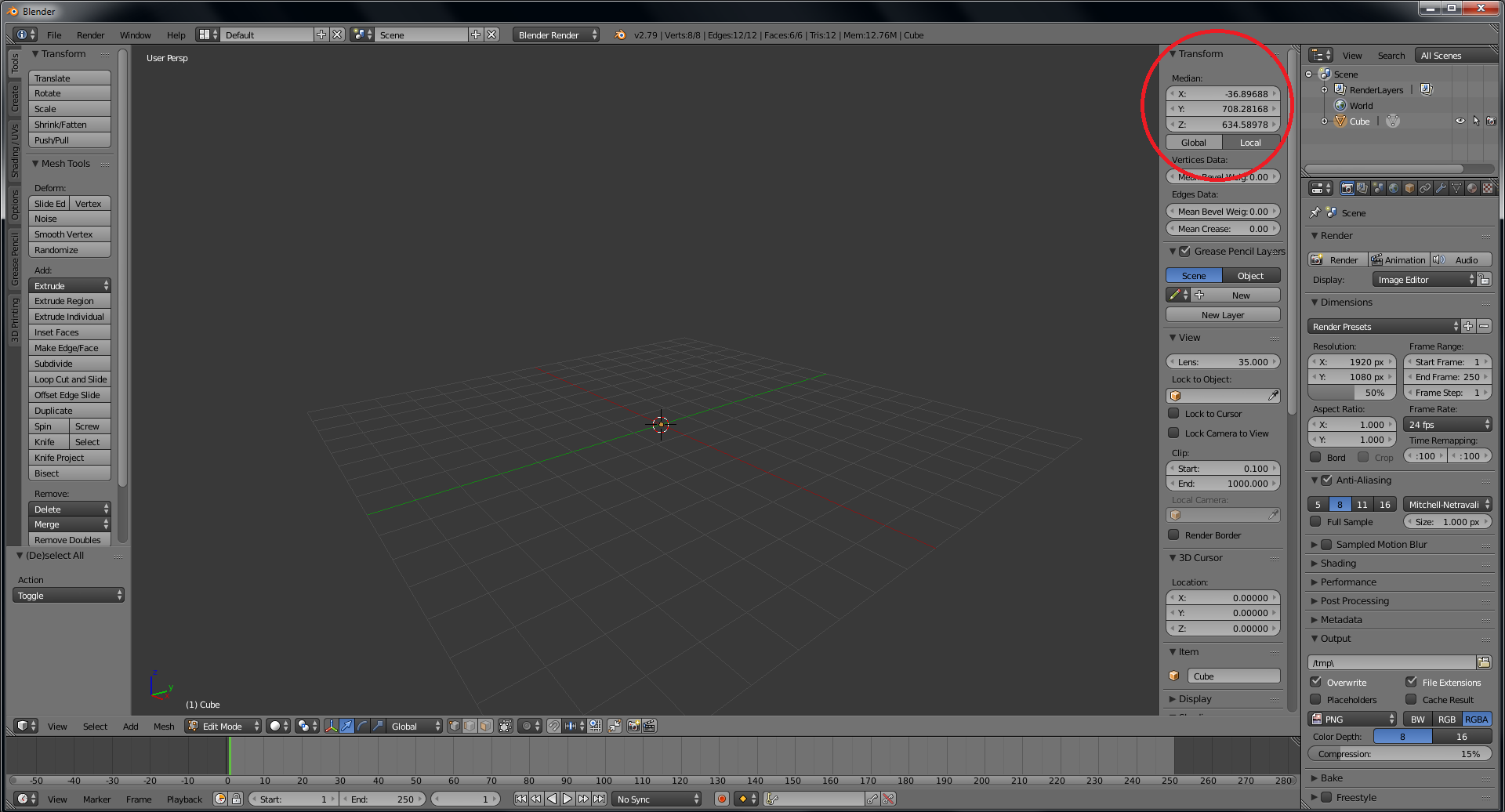Image resolution: width=1505 pixels, height=812 pixels.
Task: Play animation forward in timeline
Action: (568, 799)
